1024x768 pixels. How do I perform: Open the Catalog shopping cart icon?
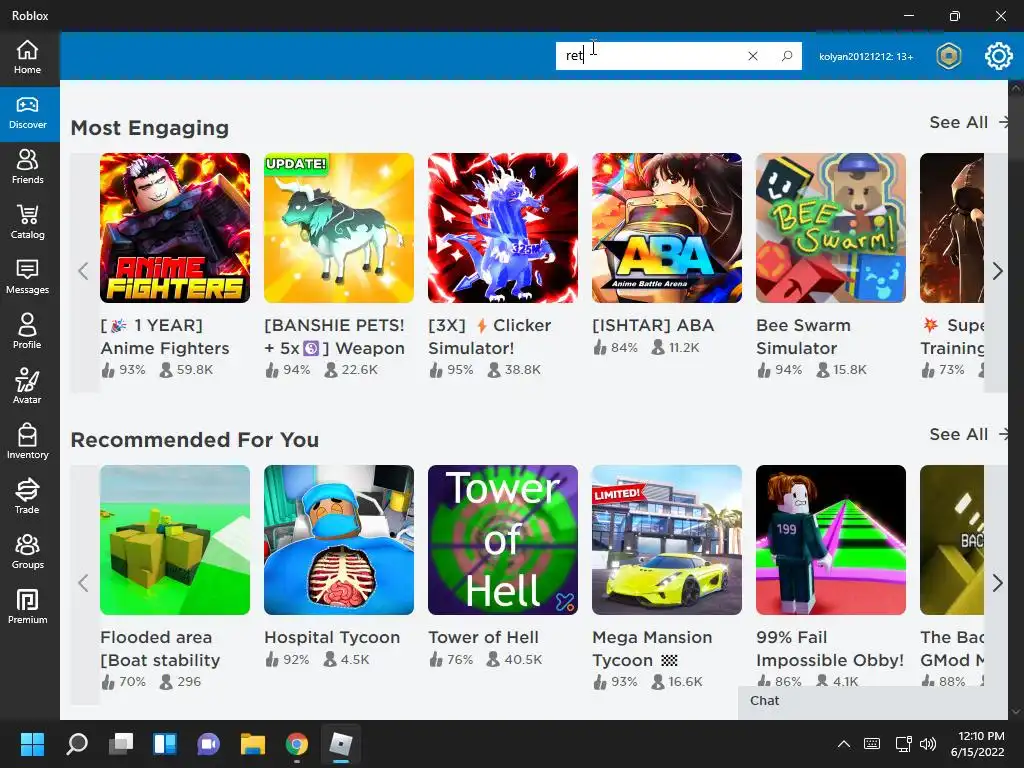(x=27, y=222)
